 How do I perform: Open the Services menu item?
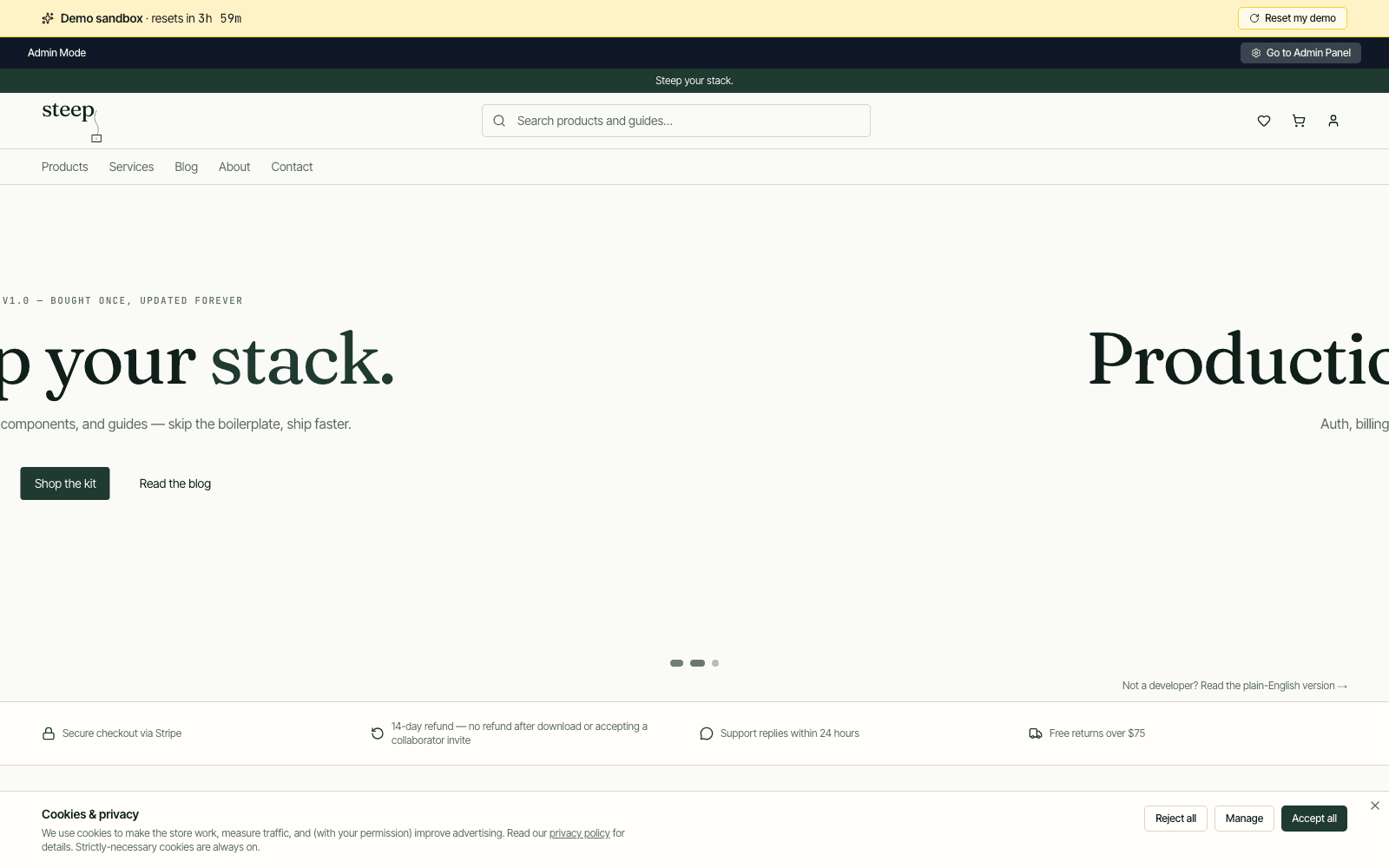coord(131,167)
